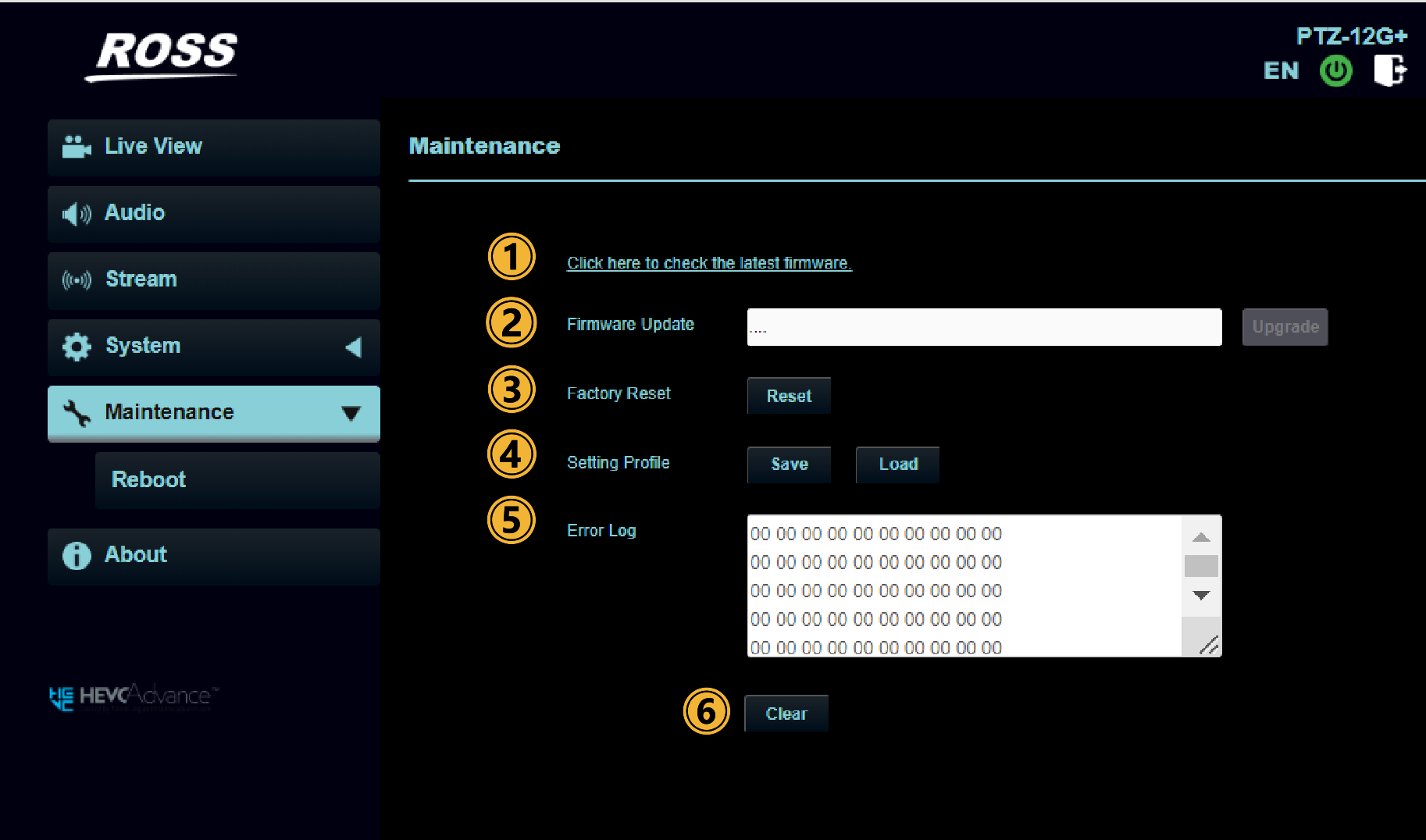Image resolution: width=1426 pixels, height=840 pixels.
Task: Click the logout icon at top right
Action: 1389,70
